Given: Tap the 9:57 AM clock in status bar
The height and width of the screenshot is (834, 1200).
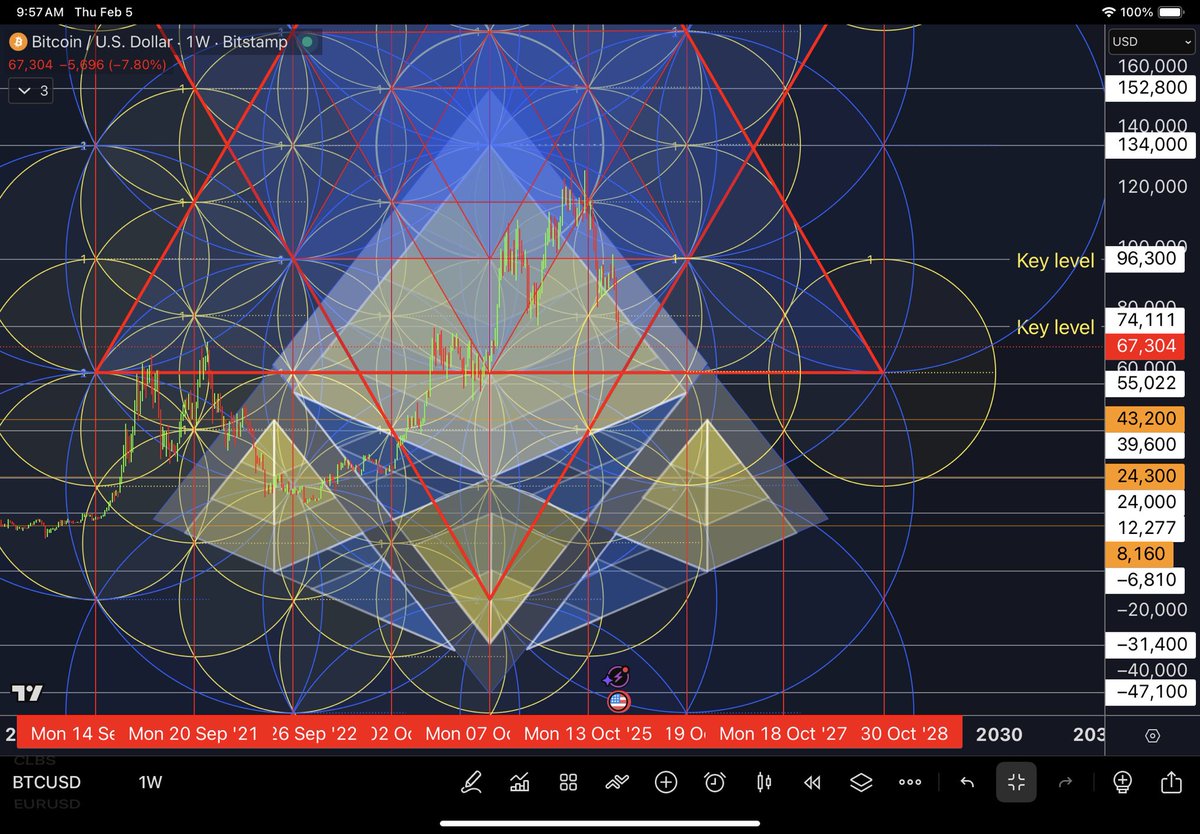Looking at the screenshot, I should point(38,11).
